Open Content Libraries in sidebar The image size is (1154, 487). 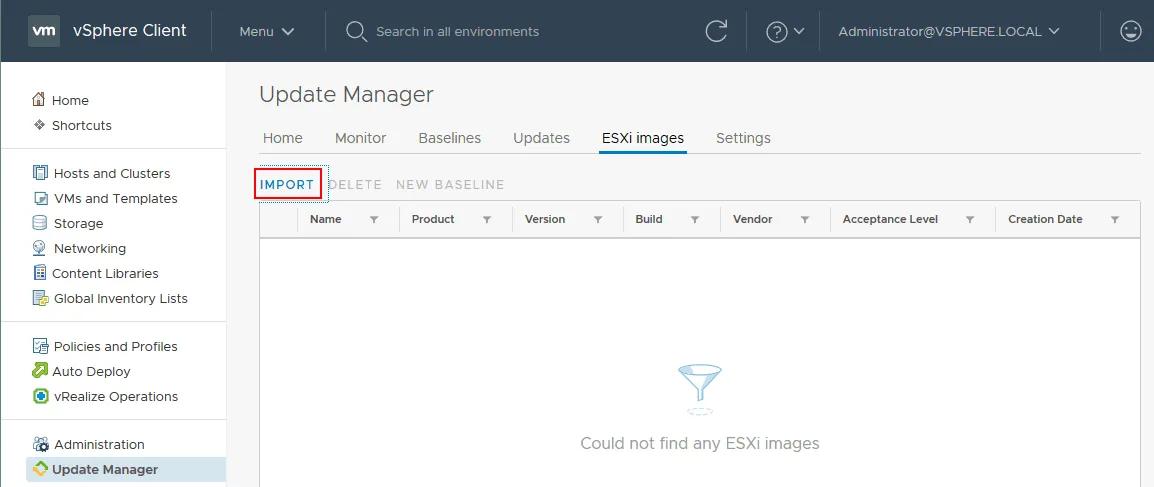coord(105,274)
